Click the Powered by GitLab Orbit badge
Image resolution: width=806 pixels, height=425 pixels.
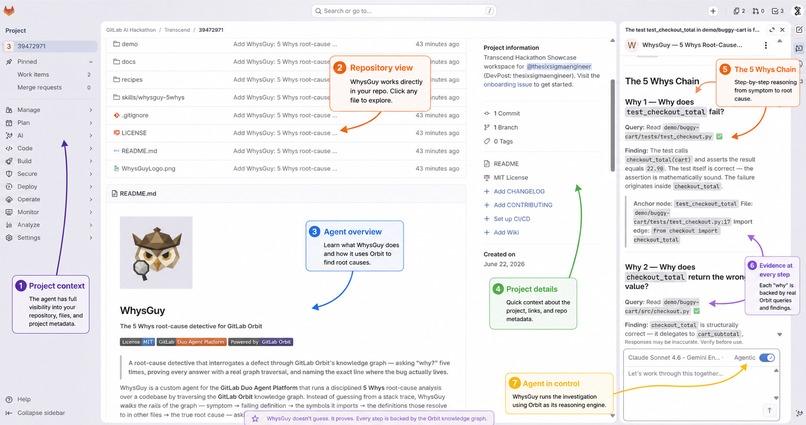(261, 342)
